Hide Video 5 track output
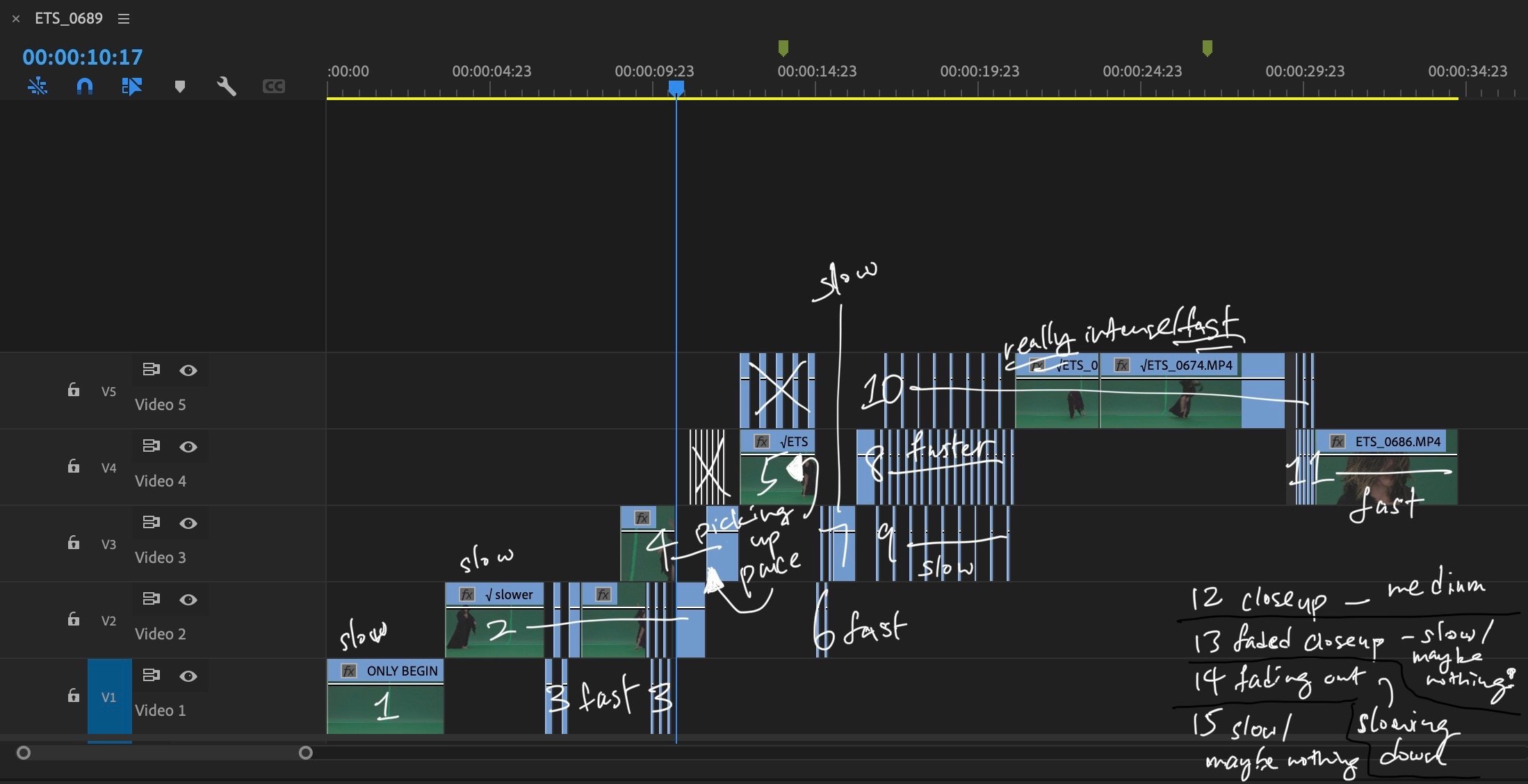This screenshot has width=1528, height=784. point(188,370)
